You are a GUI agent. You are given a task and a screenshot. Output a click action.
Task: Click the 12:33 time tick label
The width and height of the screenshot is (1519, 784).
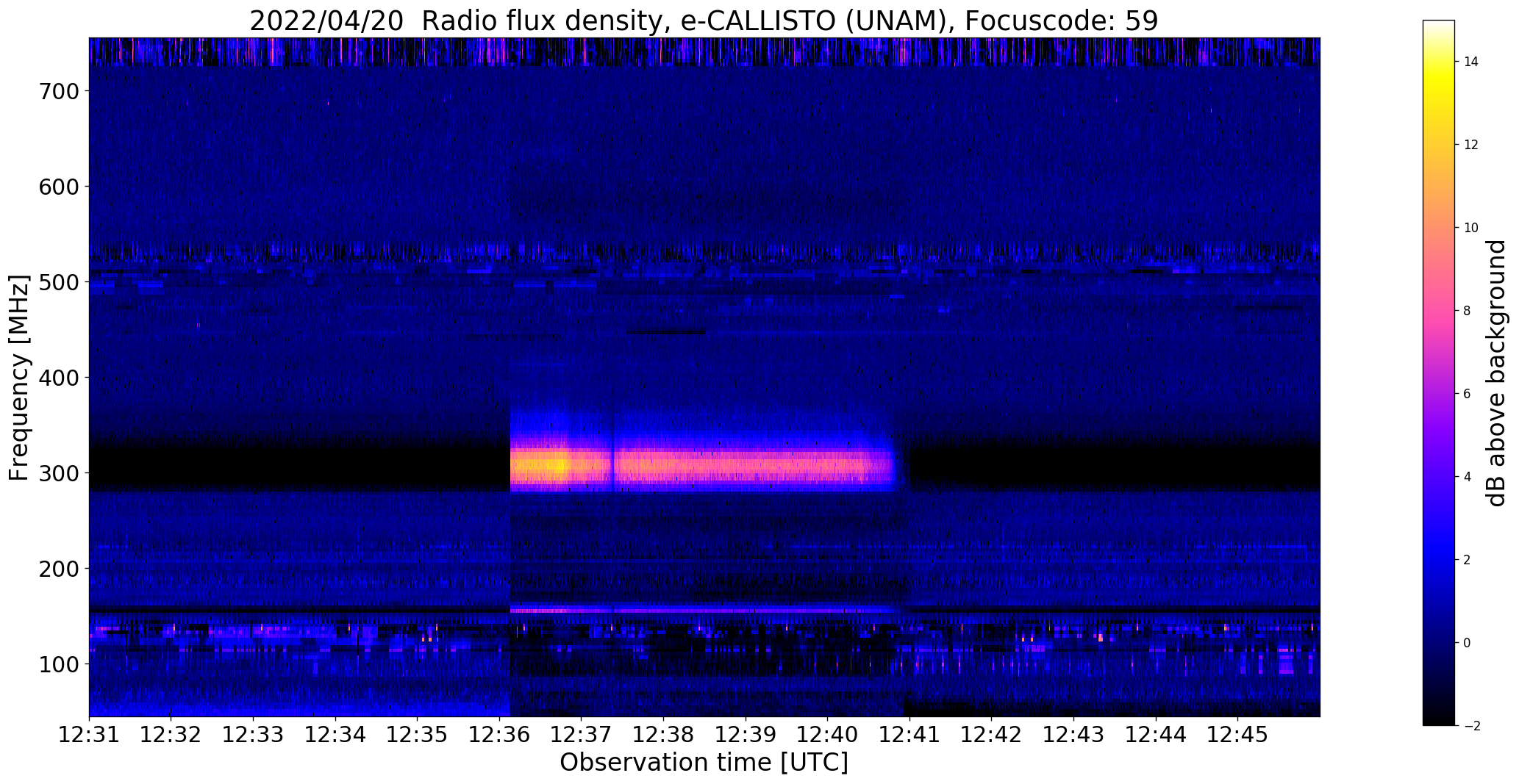(x=253, y=735)
